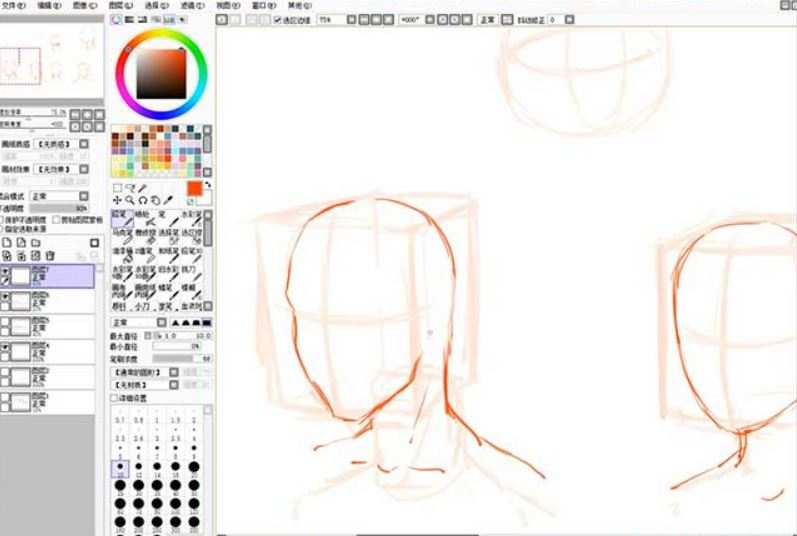Click the delete layer trash icon
The width and height of the screenshot is (797, 536).
(49, 256)
